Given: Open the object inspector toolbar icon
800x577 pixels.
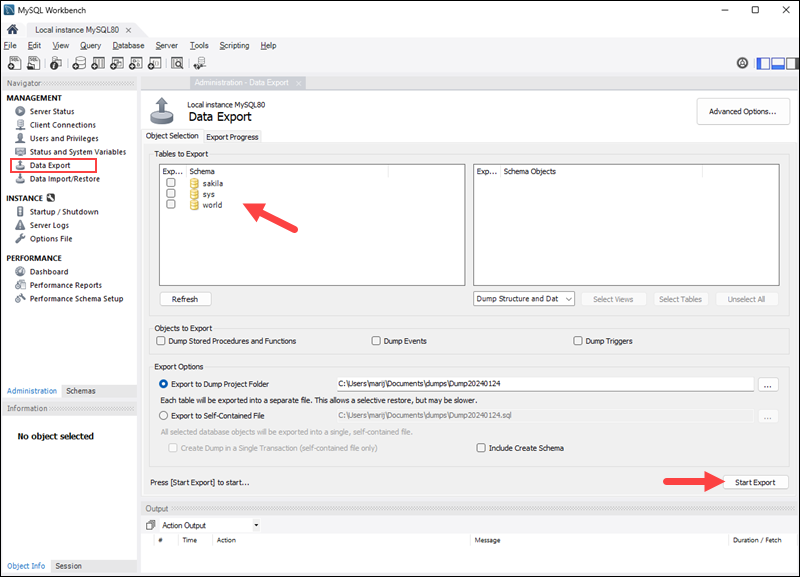Looking at the screenshot, I should coord(56,63).
